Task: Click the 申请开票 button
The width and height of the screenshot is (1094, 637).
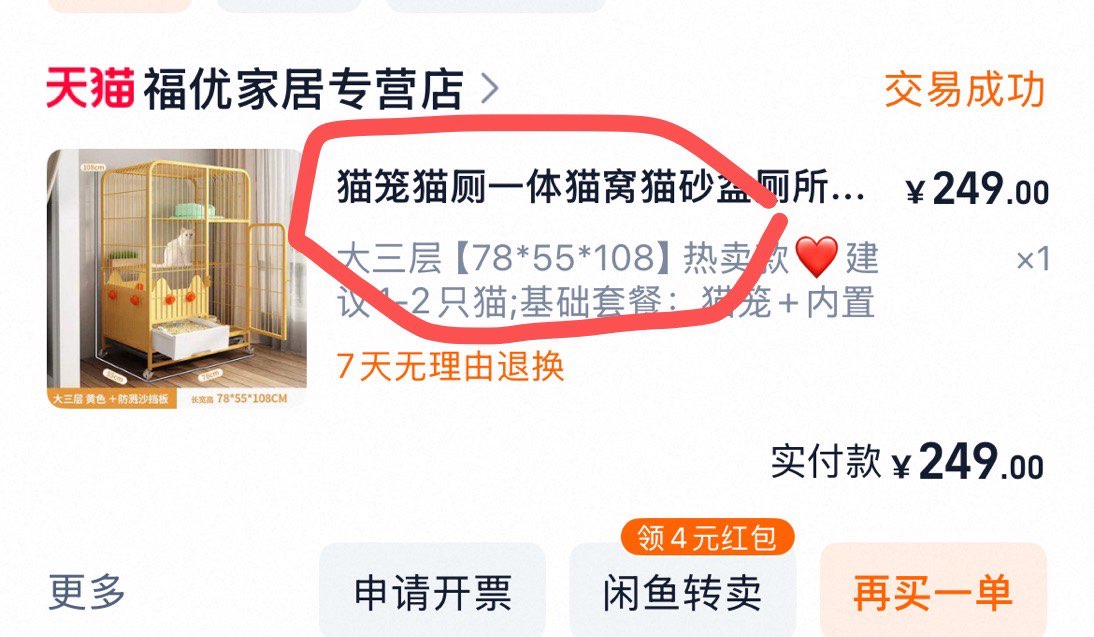Action: (433, 590)
